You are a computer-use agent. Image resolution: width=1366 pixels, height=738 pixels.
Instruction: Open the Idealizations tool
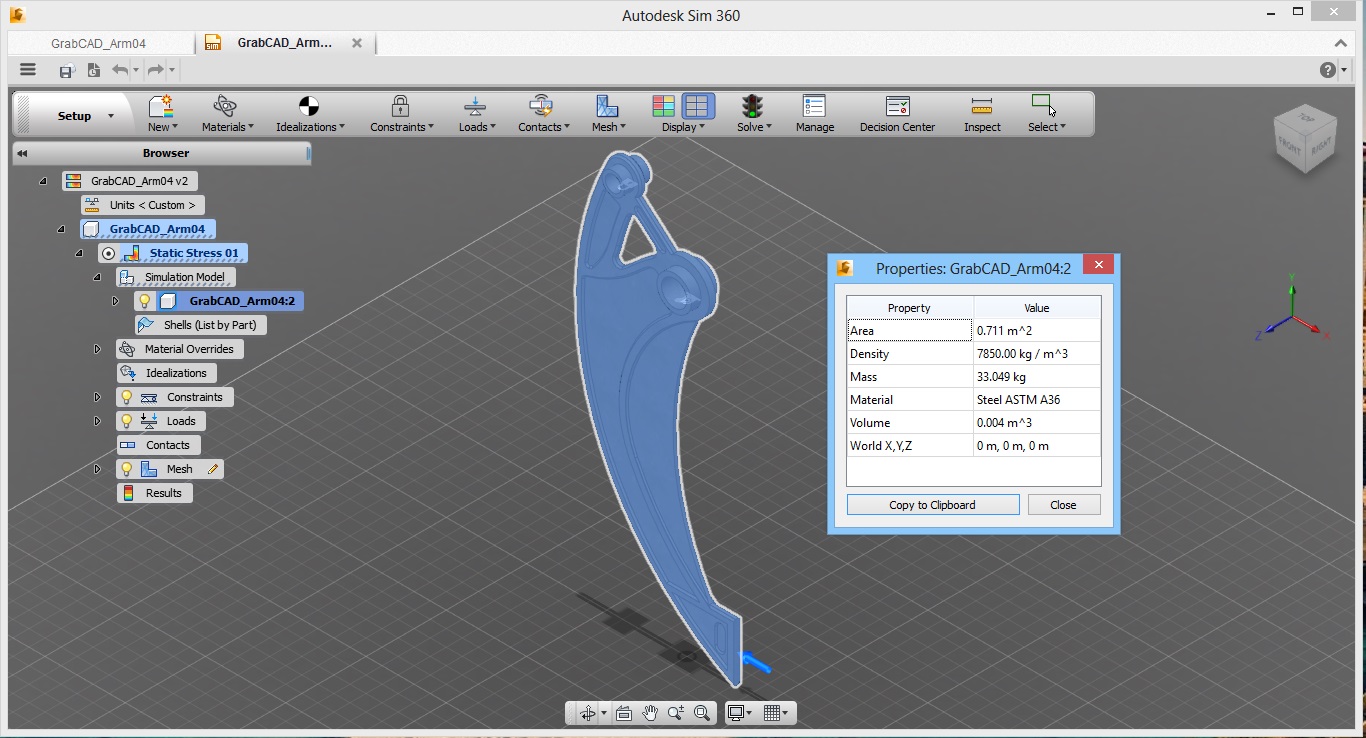point(310,114)
